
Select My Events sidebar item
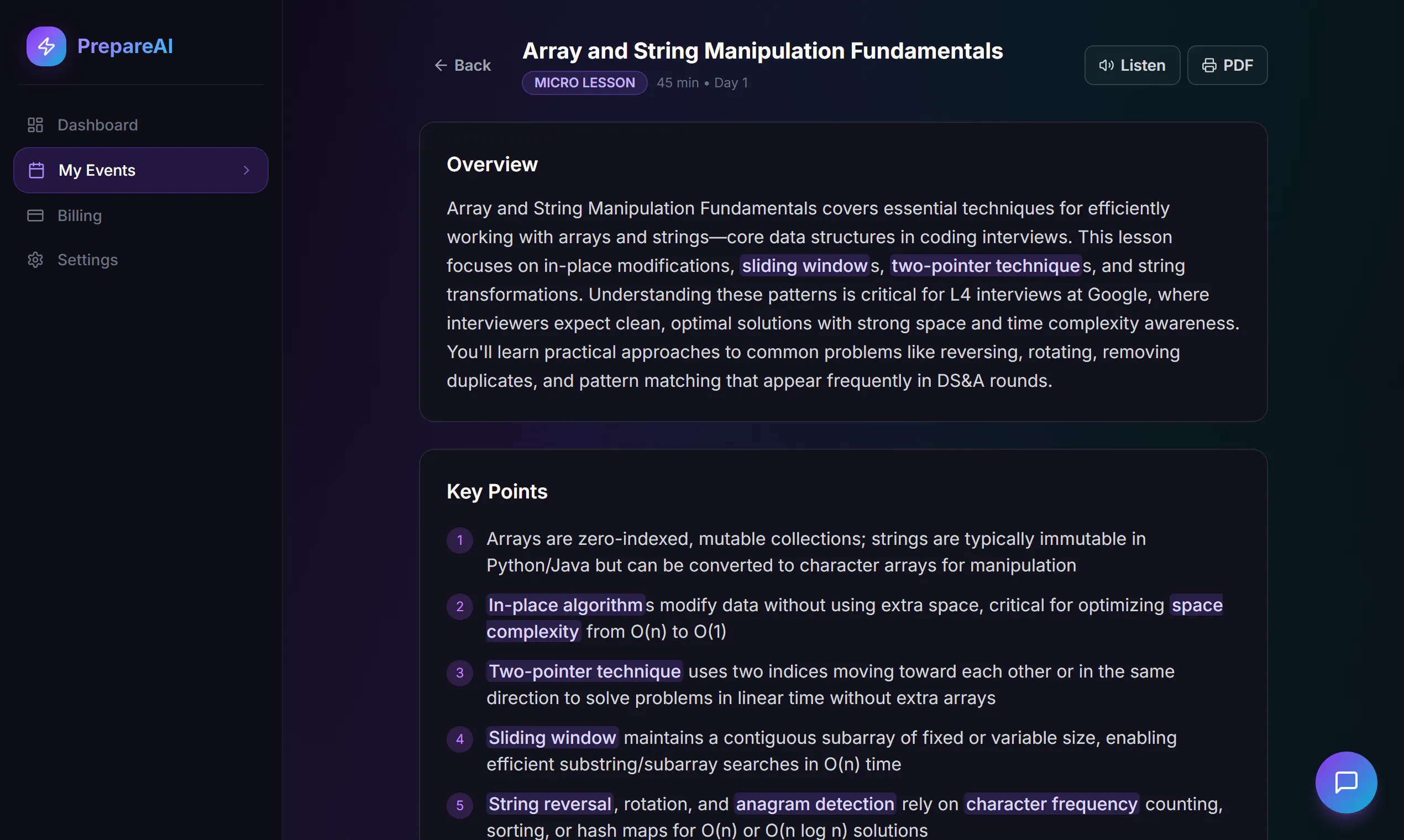click(140, 170)
